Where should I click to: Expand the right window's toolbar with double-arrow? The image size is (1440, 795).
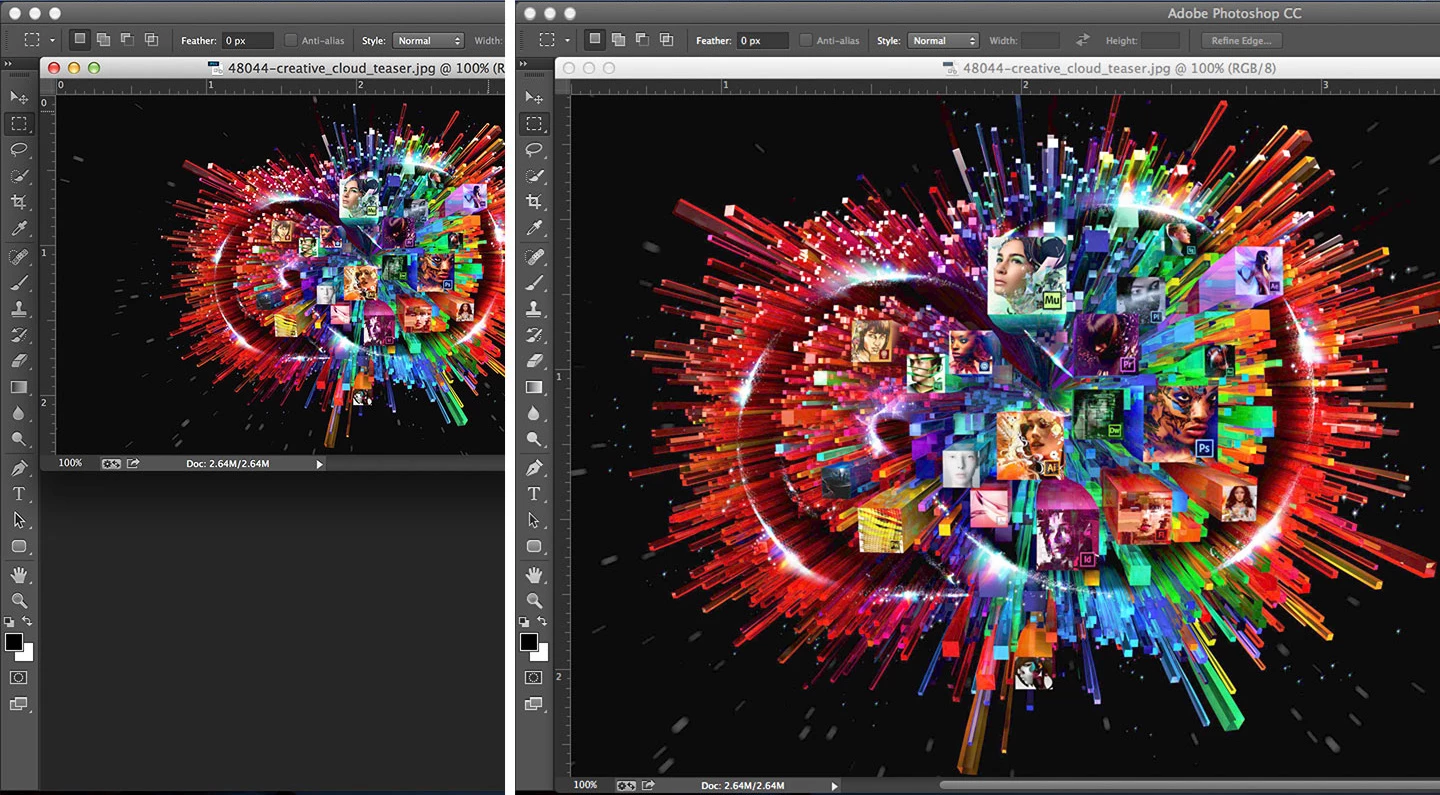524,64
